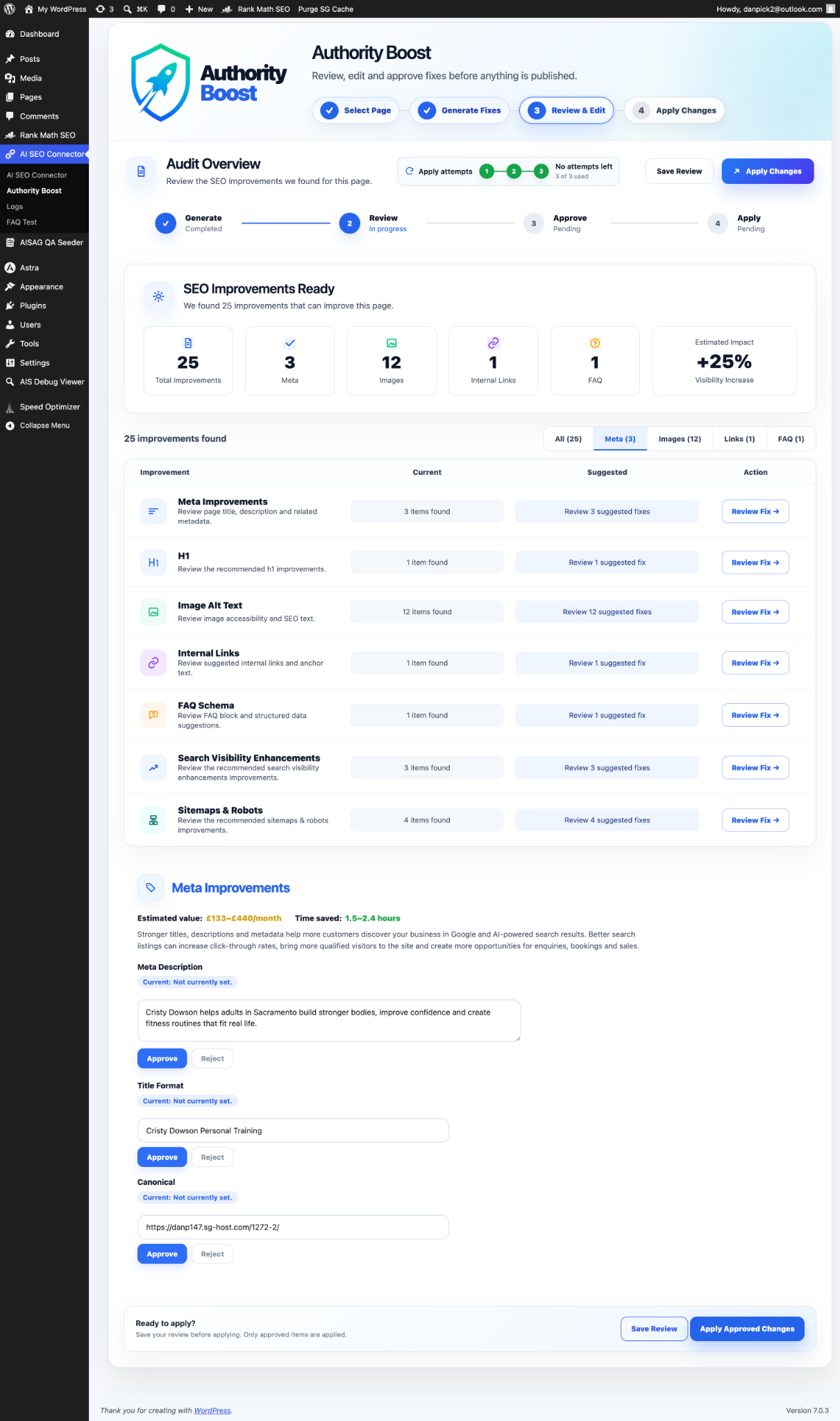Open the WordPress footer link

tap(212, 1411)
